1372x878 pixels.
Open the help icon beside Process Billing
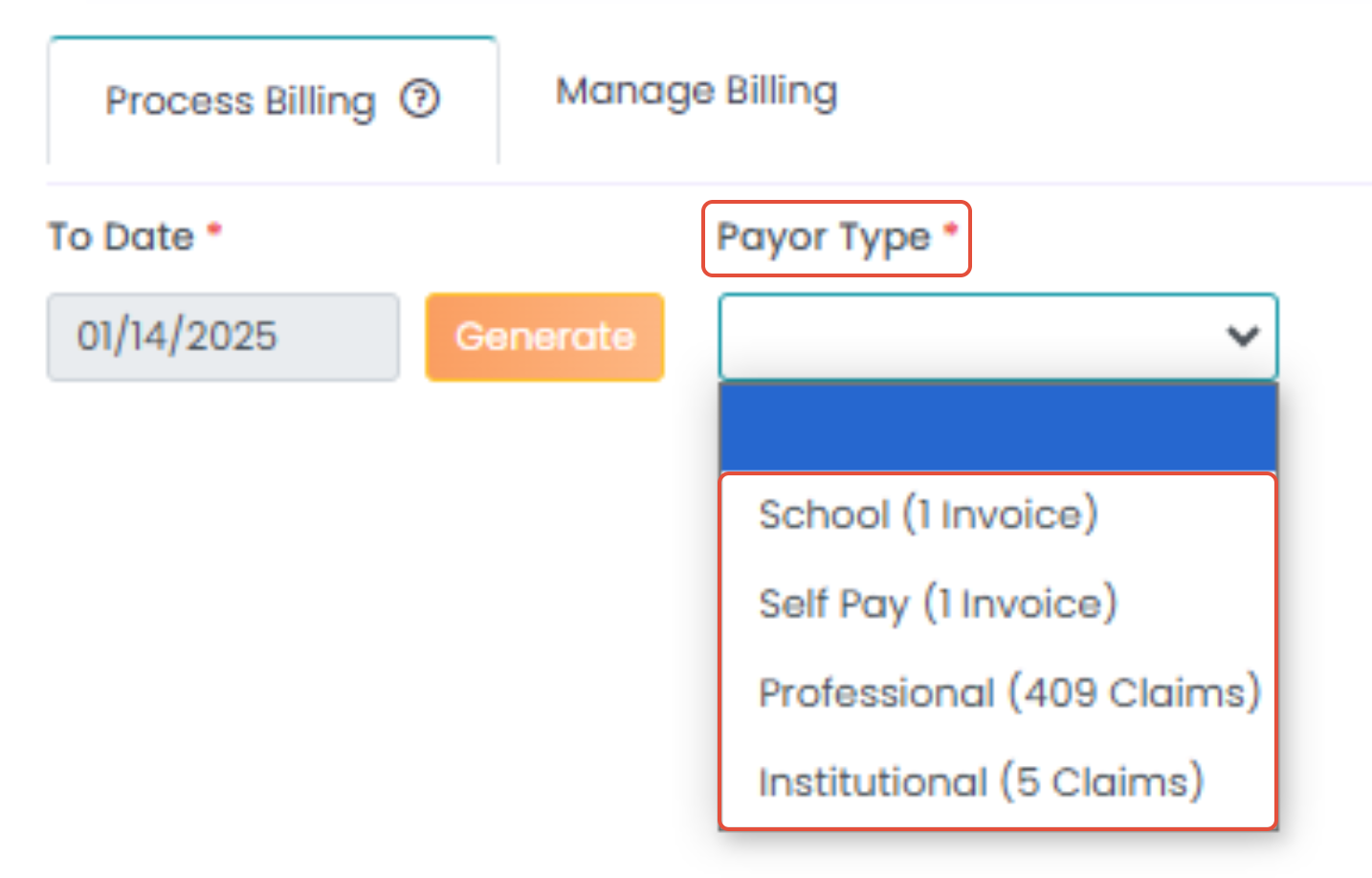pos(420,99)
